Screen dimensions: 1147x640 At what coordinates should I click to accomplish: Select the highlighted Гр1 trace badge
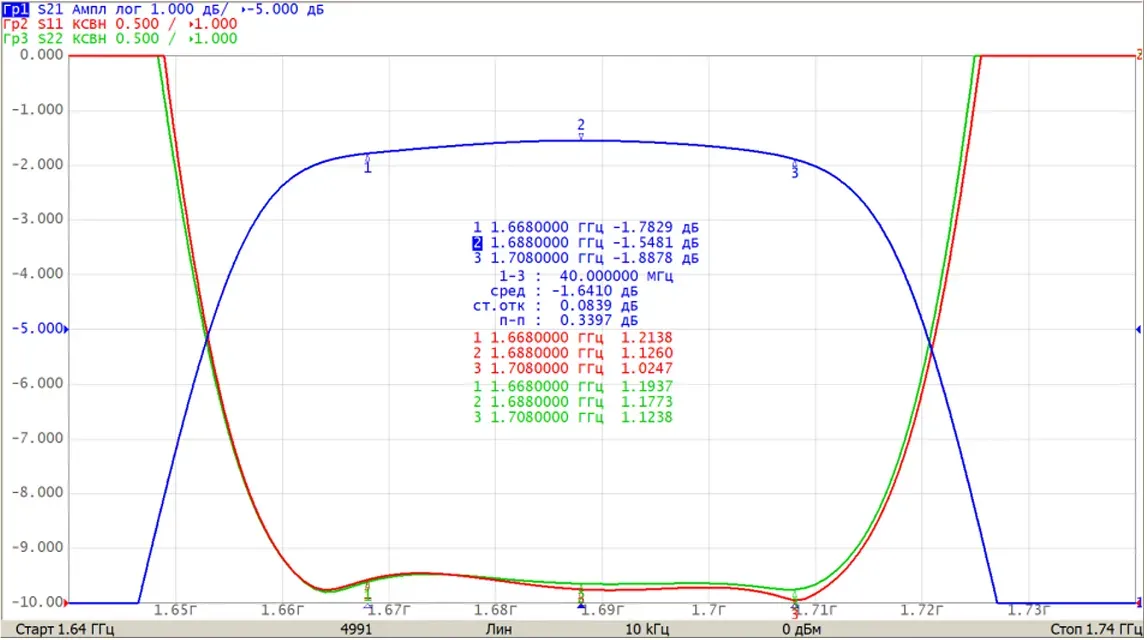15,10
